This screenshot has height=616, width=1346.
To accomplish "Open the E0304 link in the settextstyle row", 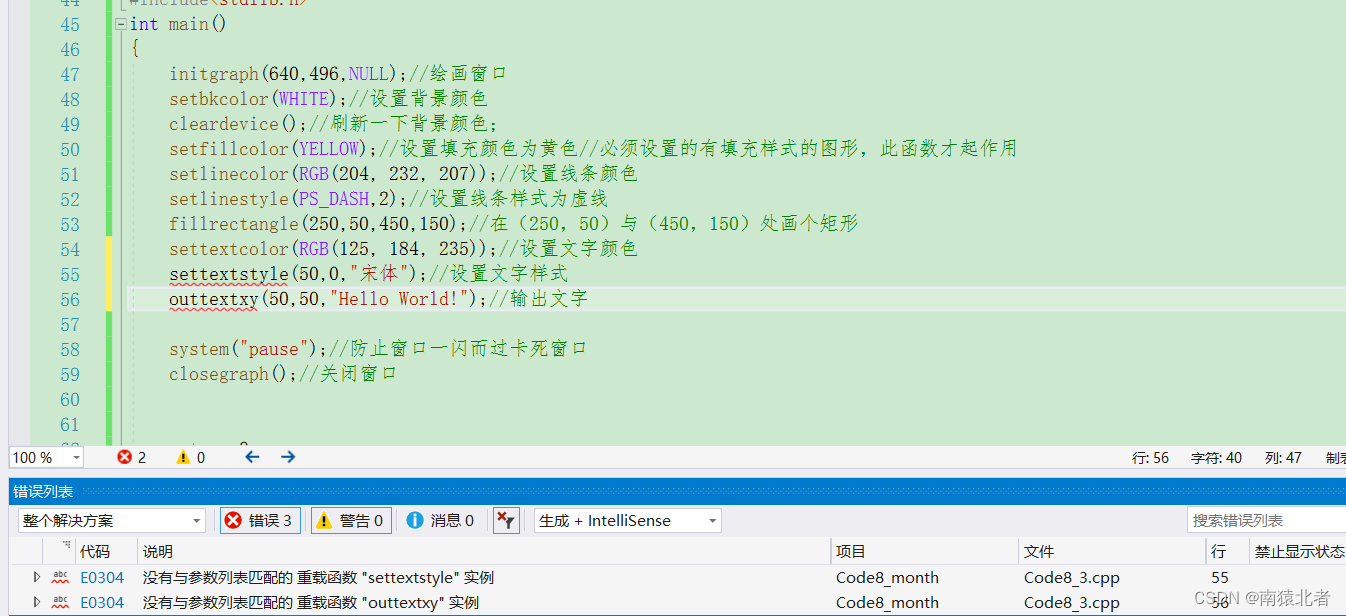I will 102,577.
